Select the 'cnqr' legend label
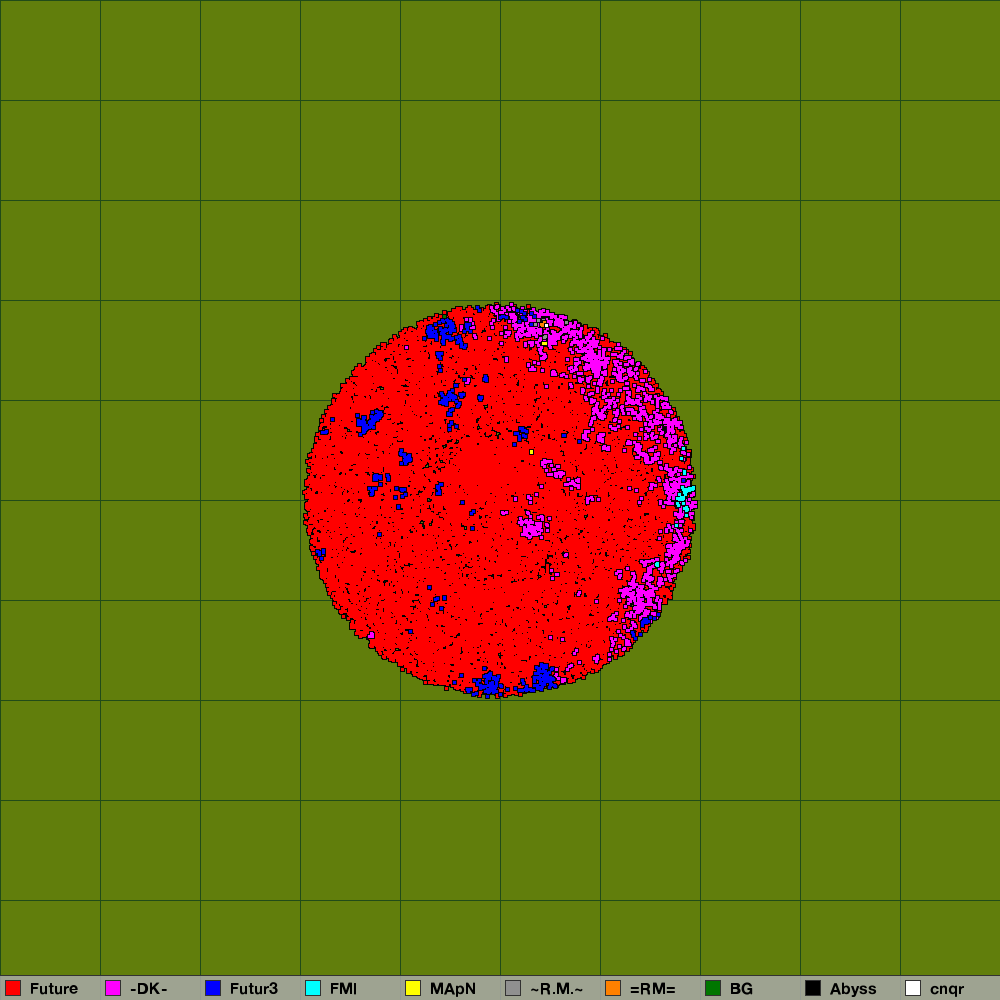The height and width of the screenshot is (1000, 1000). click(947, 989)
